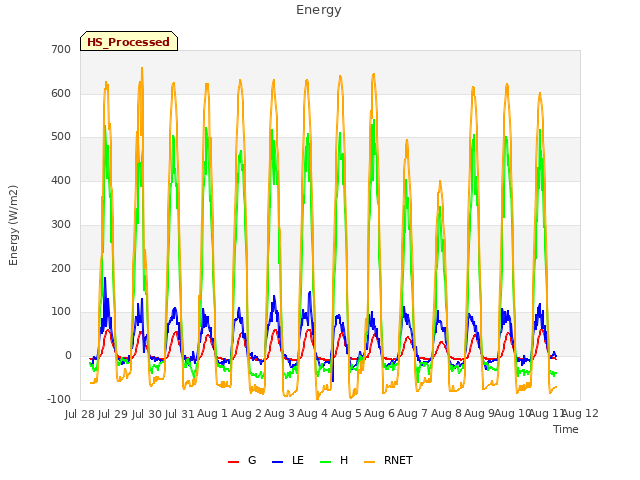Select the RNET legend label
This screenshot has width=640, height=480.
398,460
